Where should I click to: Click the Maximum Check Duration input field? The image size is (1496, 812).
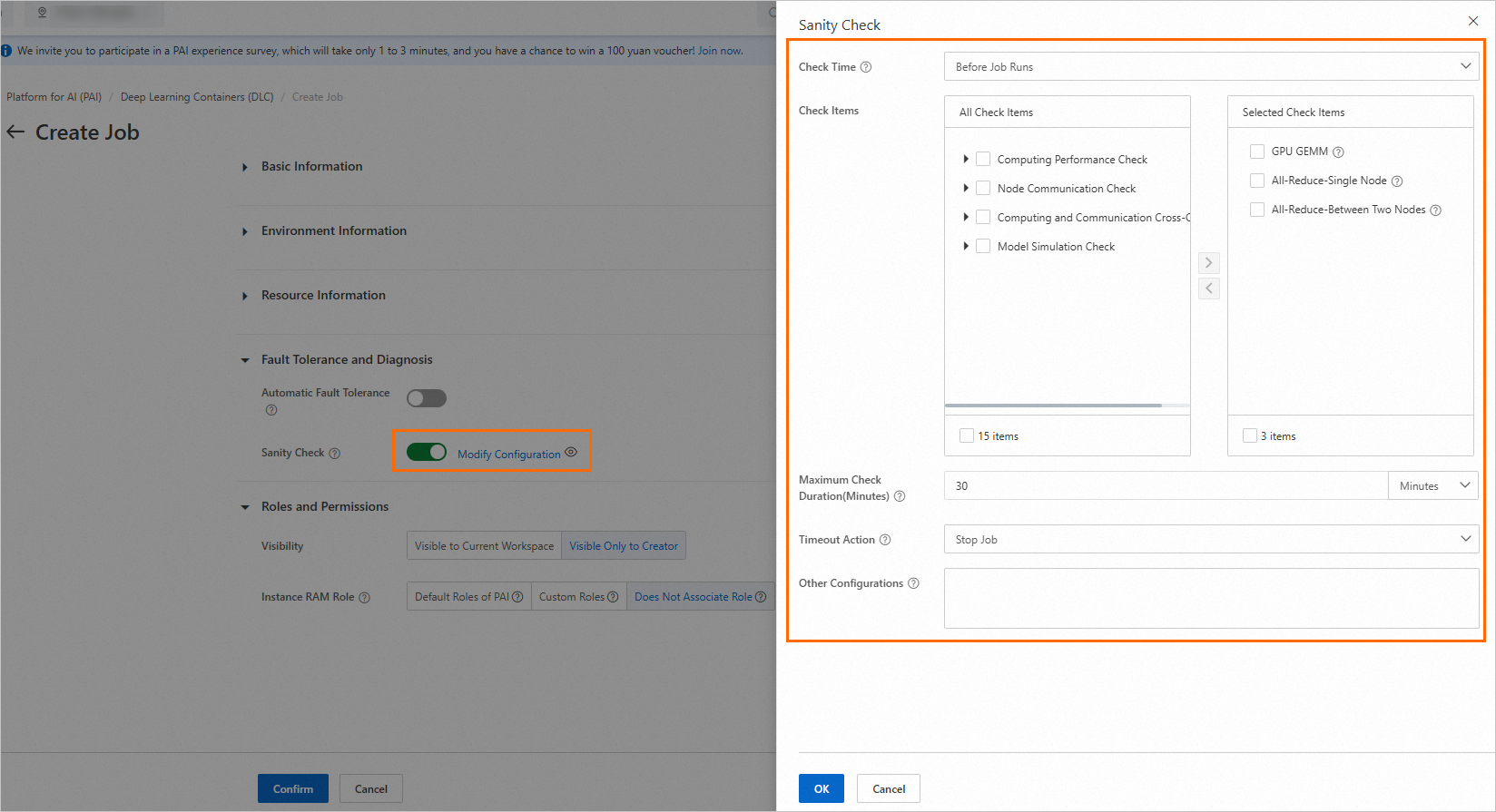1166,485
